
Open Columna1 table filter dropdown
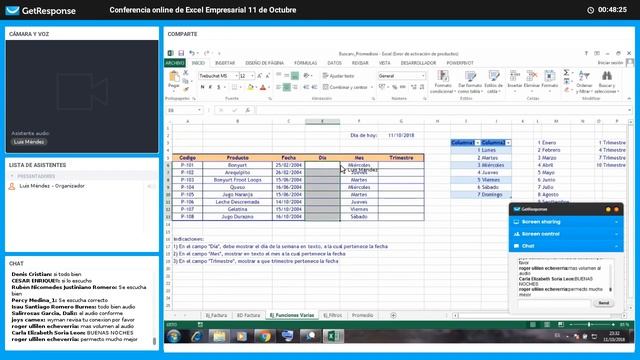(477, 143)
